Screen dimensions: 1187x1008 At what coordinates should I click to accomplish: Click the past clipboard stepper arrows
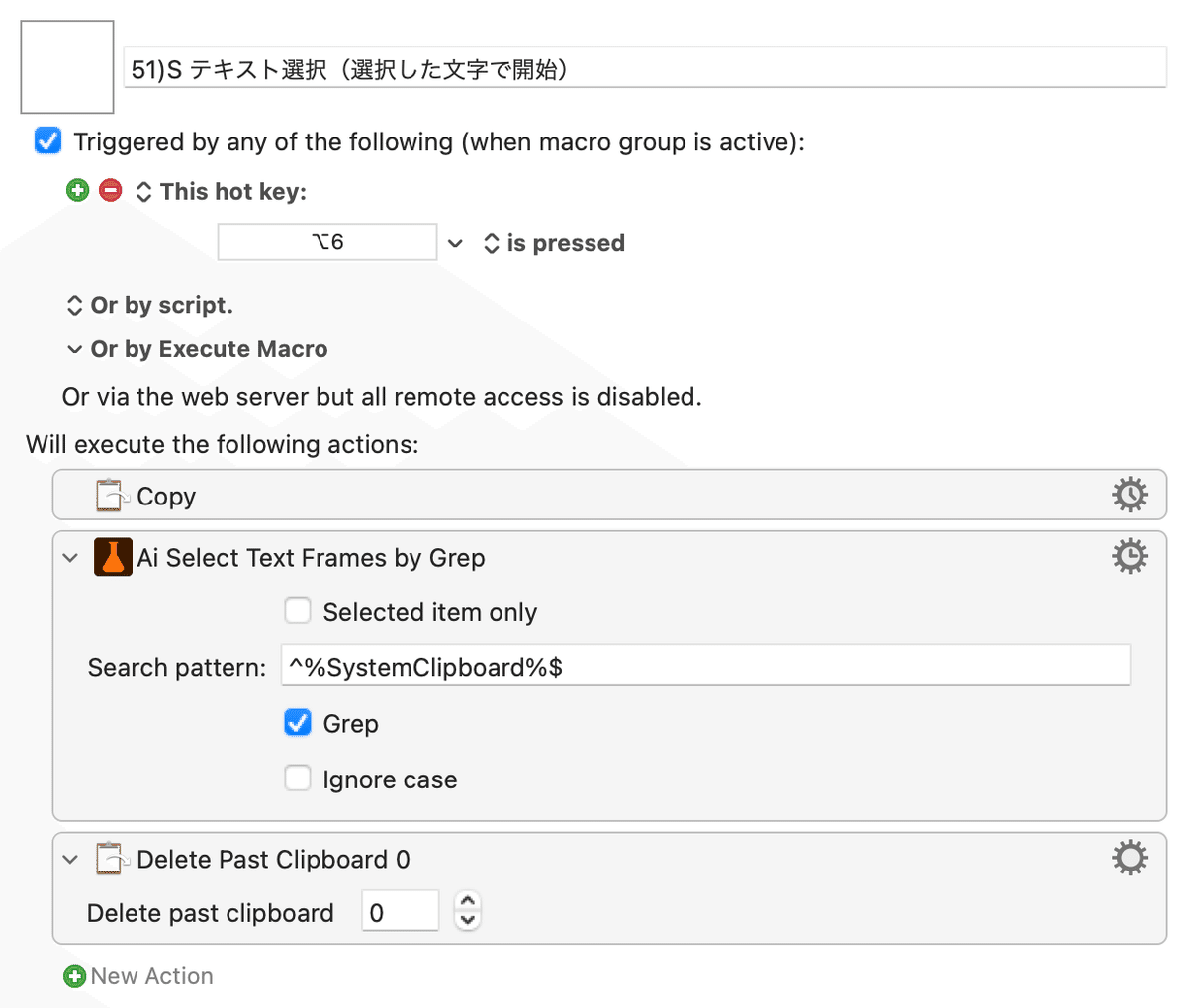click(468, 910)
